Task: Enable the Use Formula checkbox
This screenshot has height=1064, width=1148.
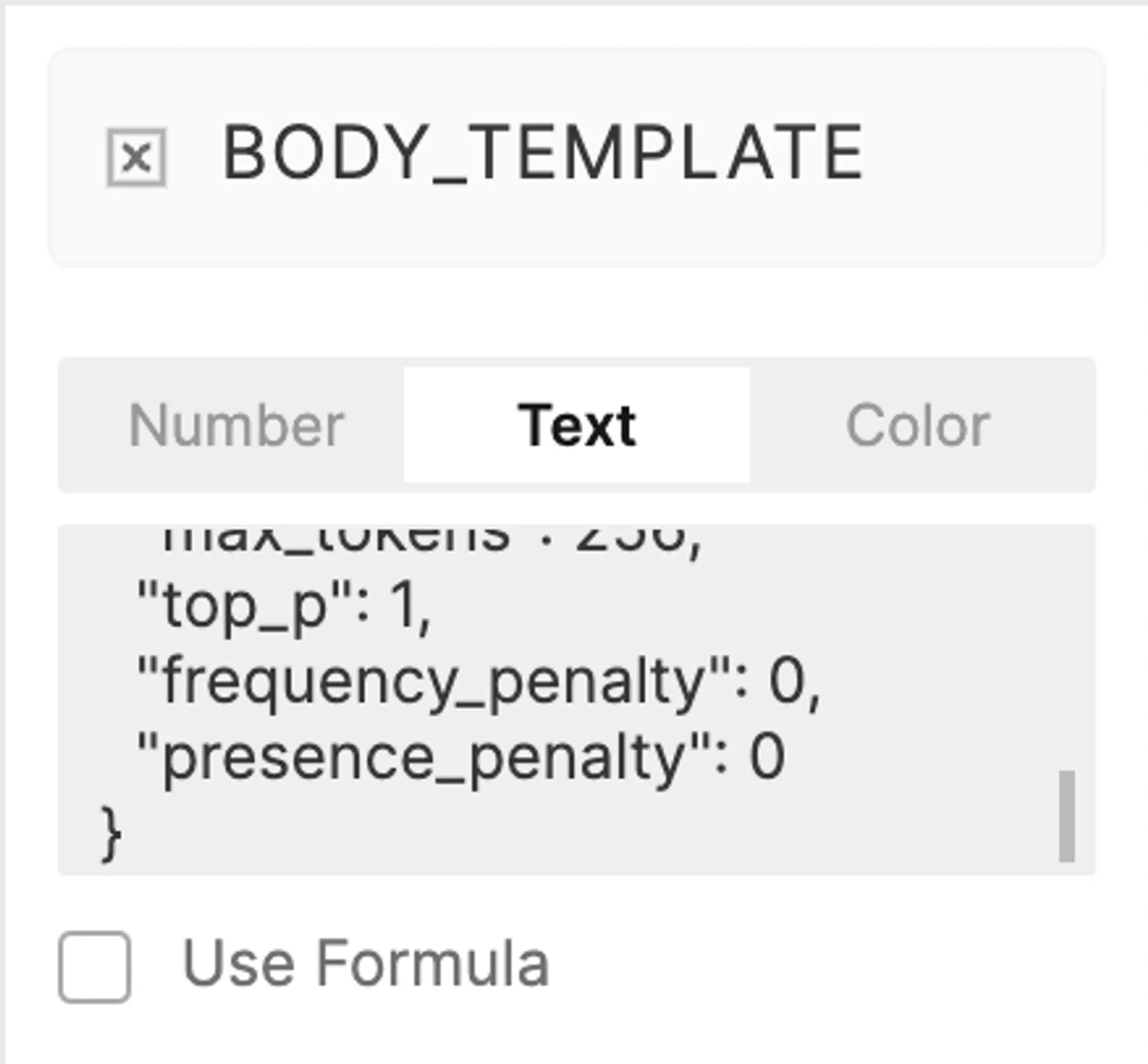Action: [x=94, y=967]
